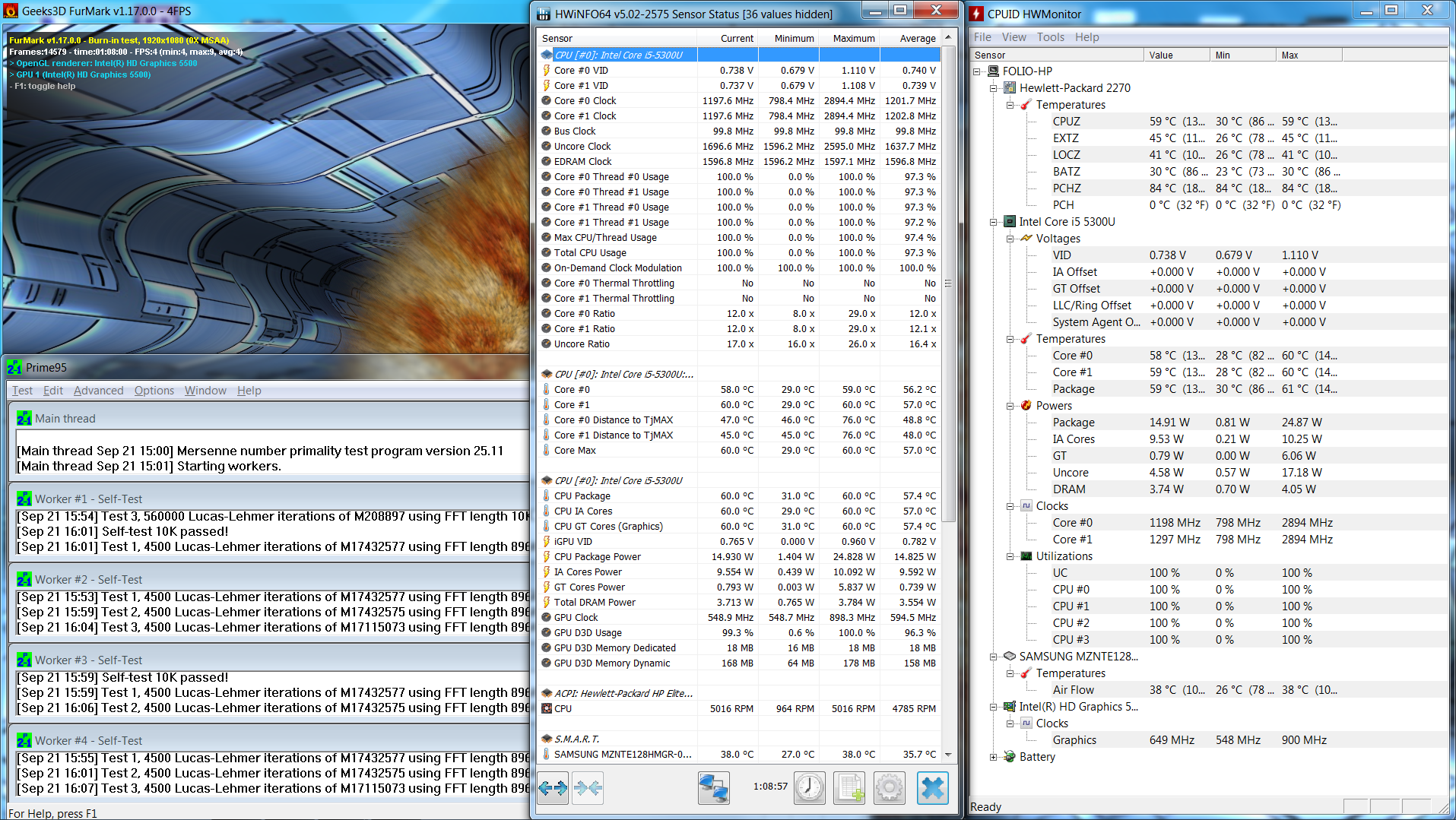Viewport: 1456px width, 820px height.
Task: Click the Worker #4 Self-Test window icon
Action: point(24,741)
